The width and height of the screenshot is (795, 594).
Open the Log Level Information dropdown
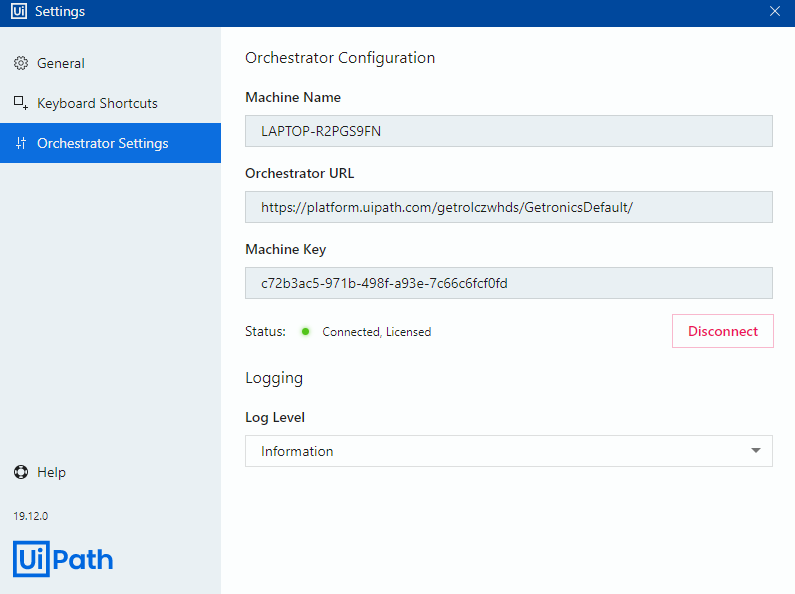[509, 451]
